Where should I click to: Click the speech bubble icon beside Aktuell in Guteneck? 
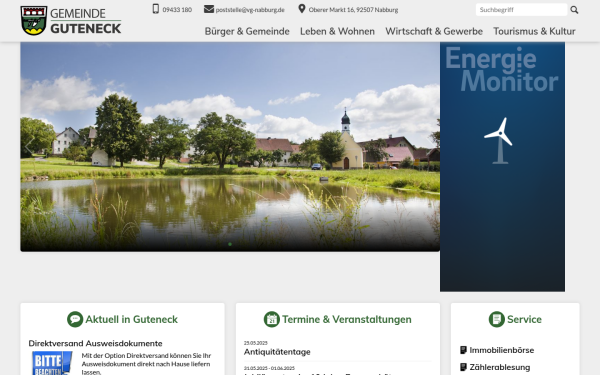coord(75,319)
